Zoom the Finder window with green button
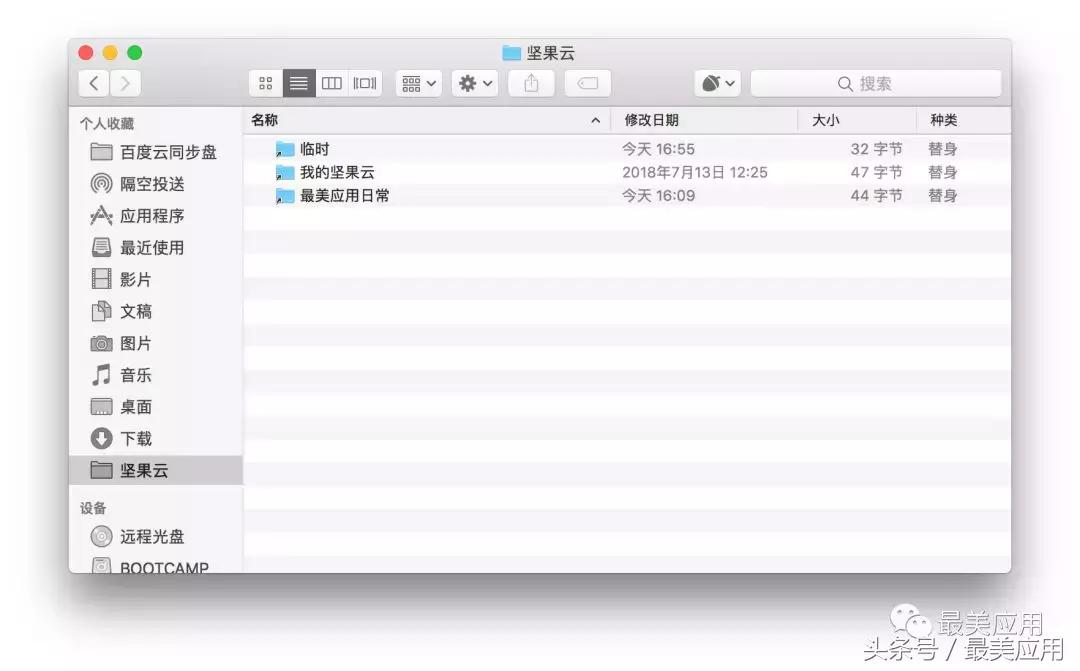1080x671 pixels. [x=135, y=52]
